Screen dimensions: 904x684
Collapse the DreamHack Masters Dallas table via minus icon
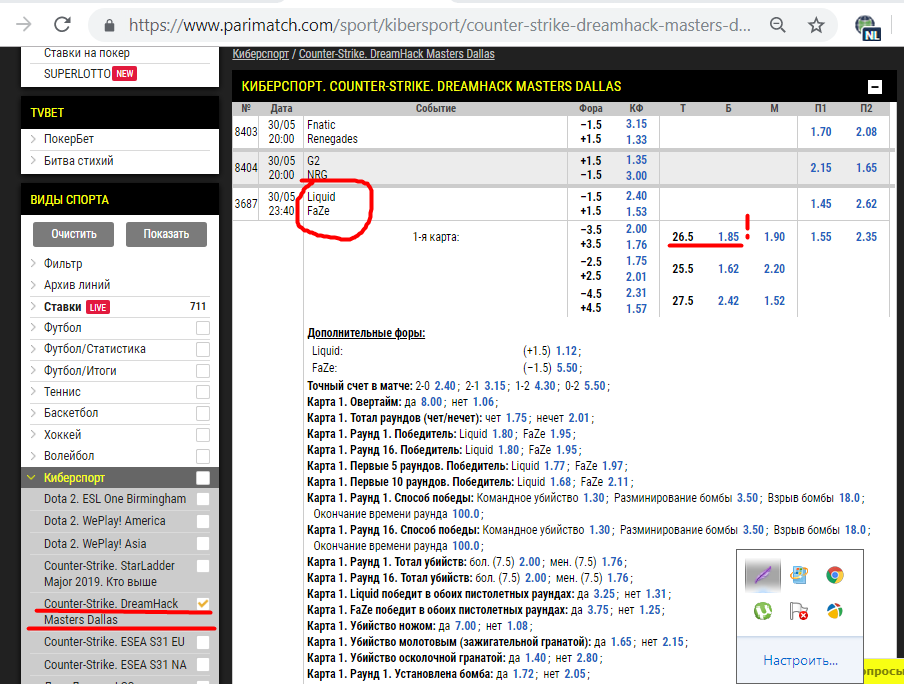coord(875,87)
